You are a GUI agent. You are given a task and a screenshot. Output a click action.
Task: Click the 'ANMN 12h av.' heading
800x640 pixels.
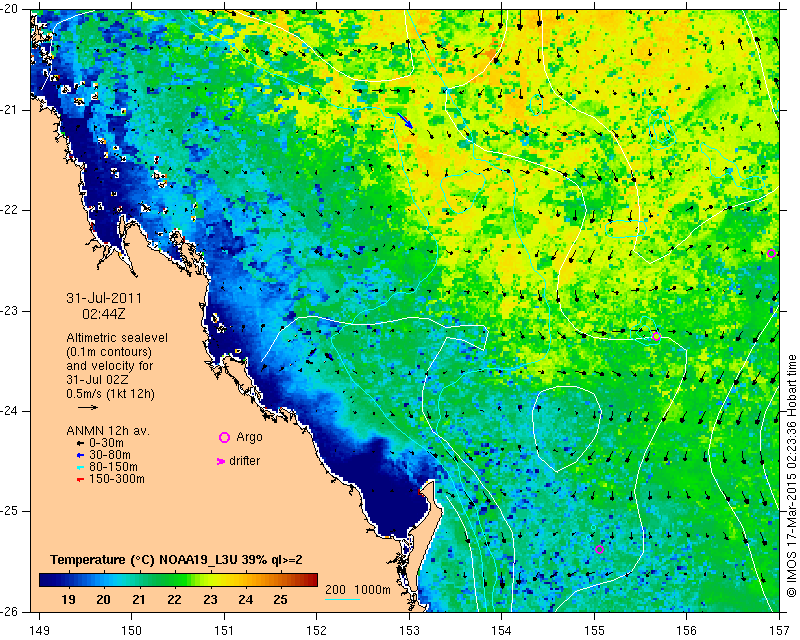108,431
